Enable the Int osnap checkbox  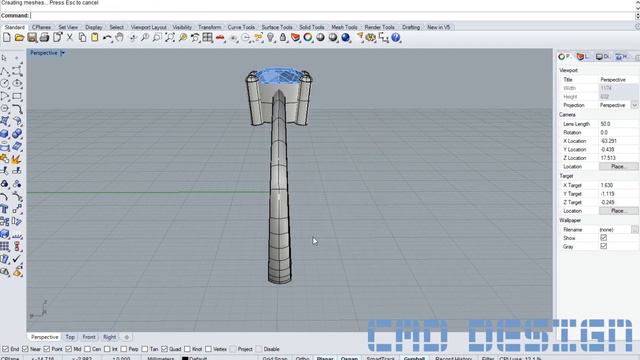(x=107, y=349)
